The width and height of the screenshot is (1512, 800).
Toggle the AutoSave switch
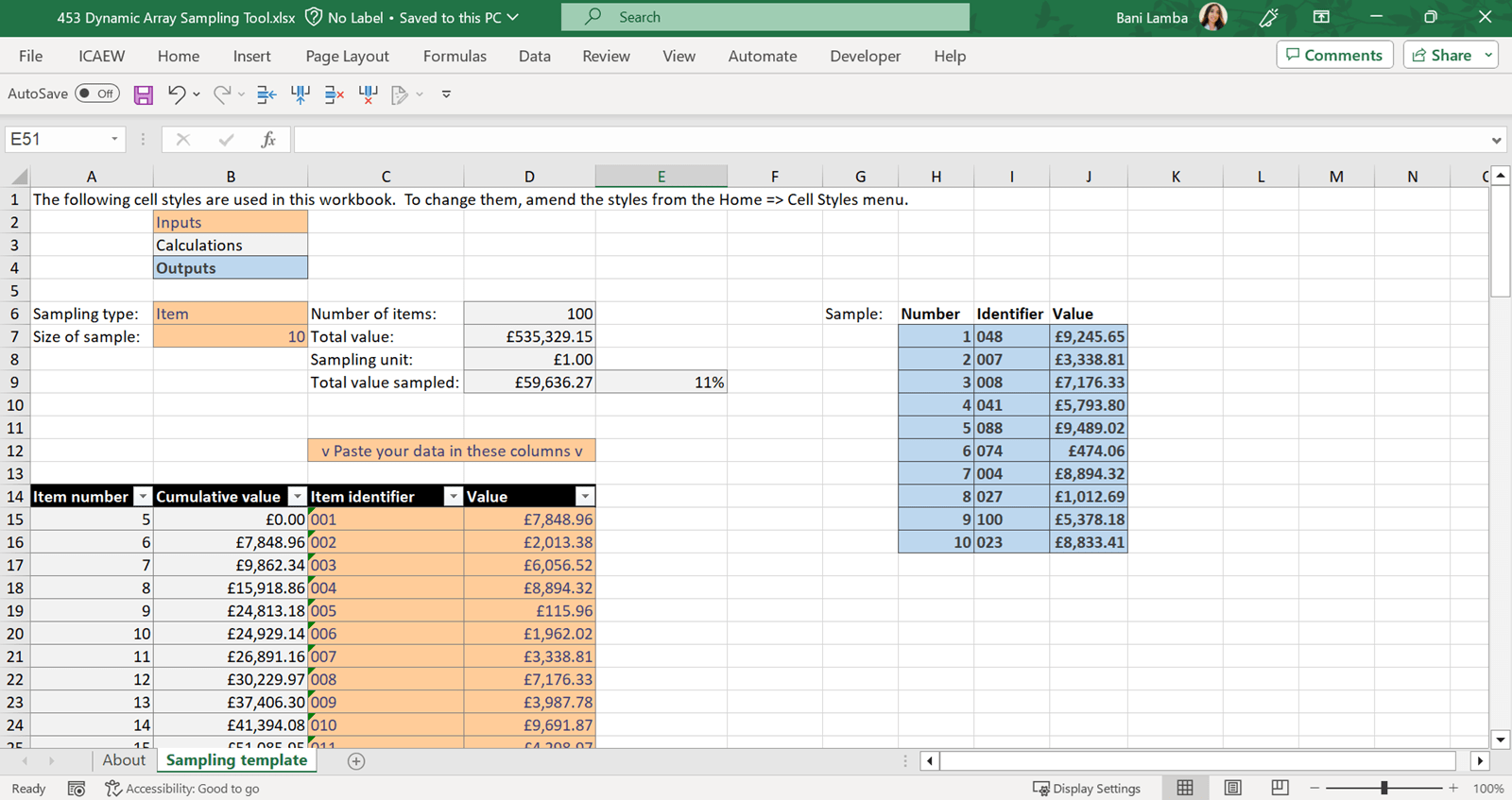(97, 94)
